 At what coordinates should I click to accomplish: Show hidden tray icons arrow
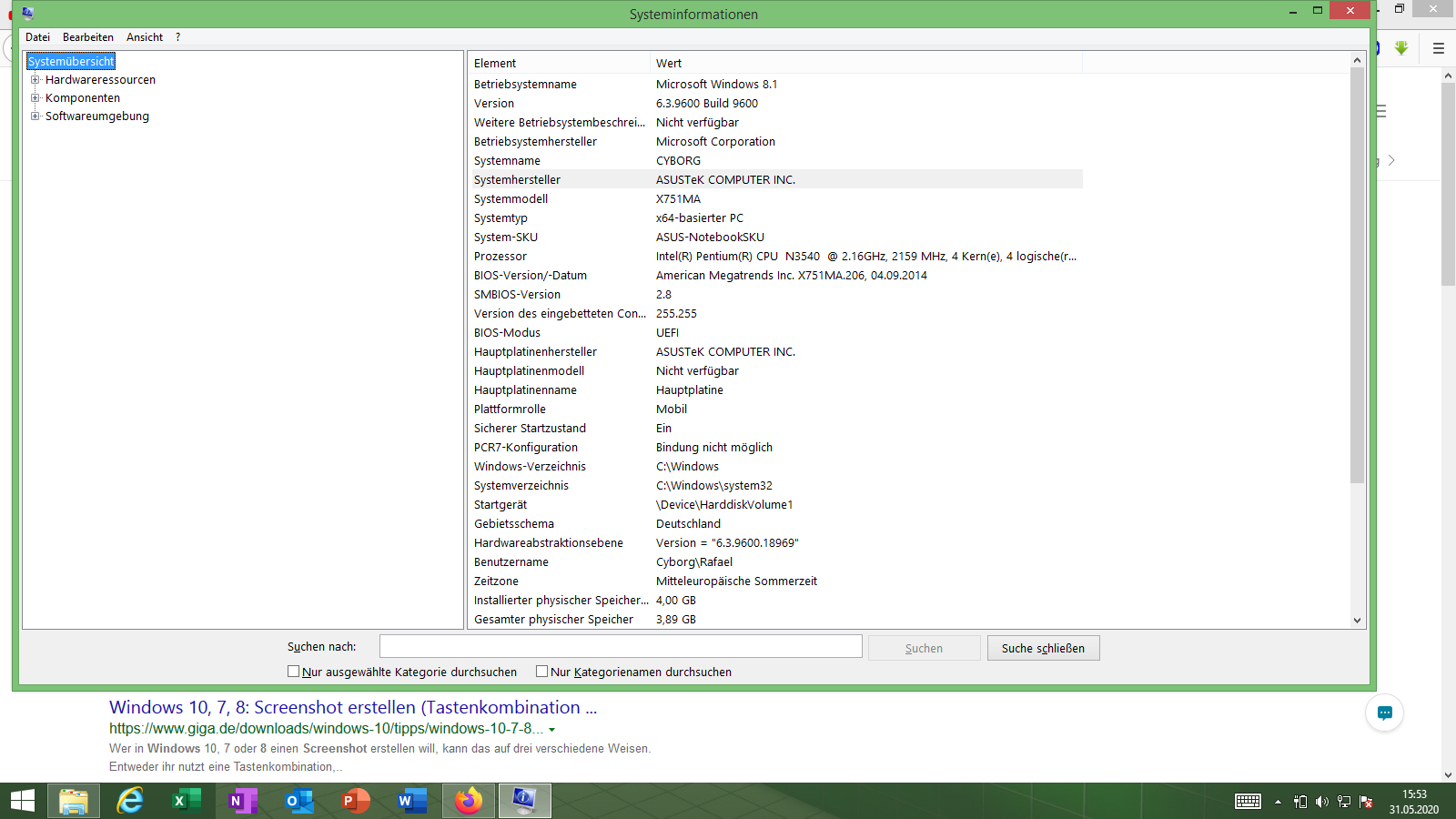pyautogui.click(x=1278, y=802)
